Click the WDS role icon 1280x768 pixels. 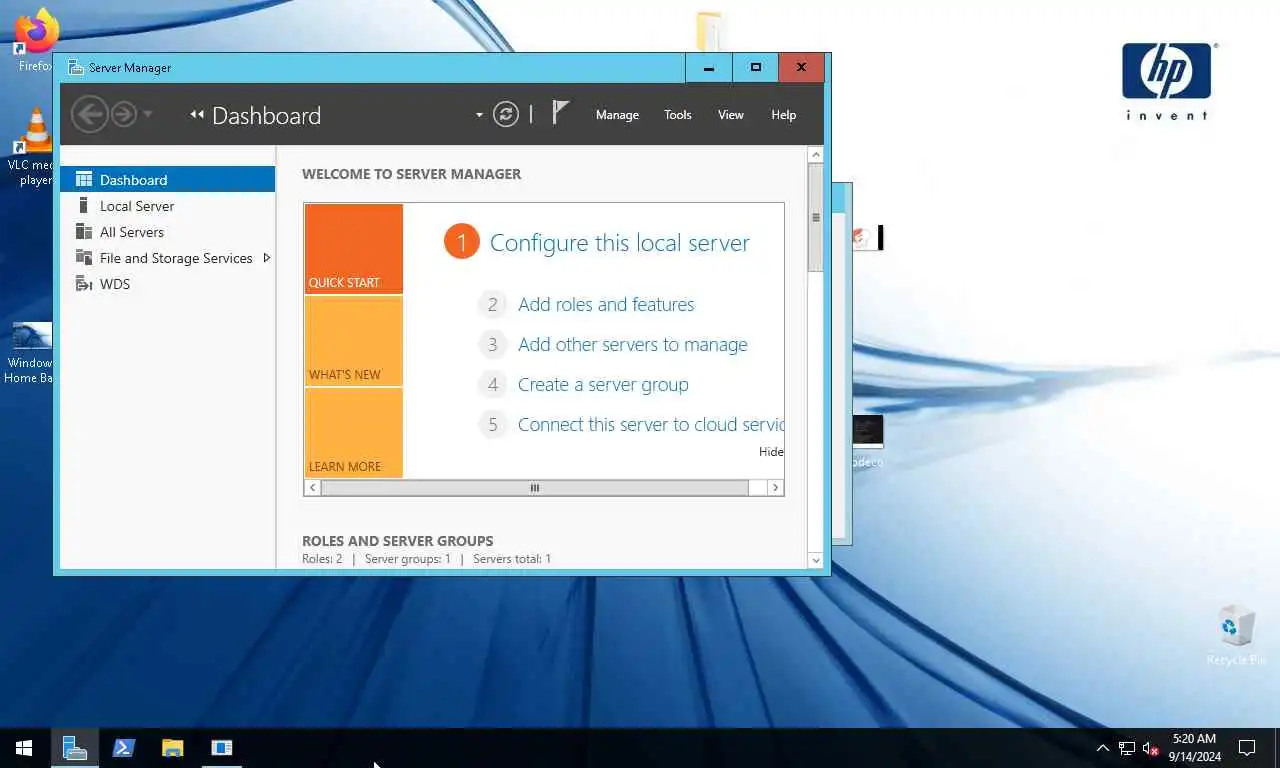pos(84,284)
